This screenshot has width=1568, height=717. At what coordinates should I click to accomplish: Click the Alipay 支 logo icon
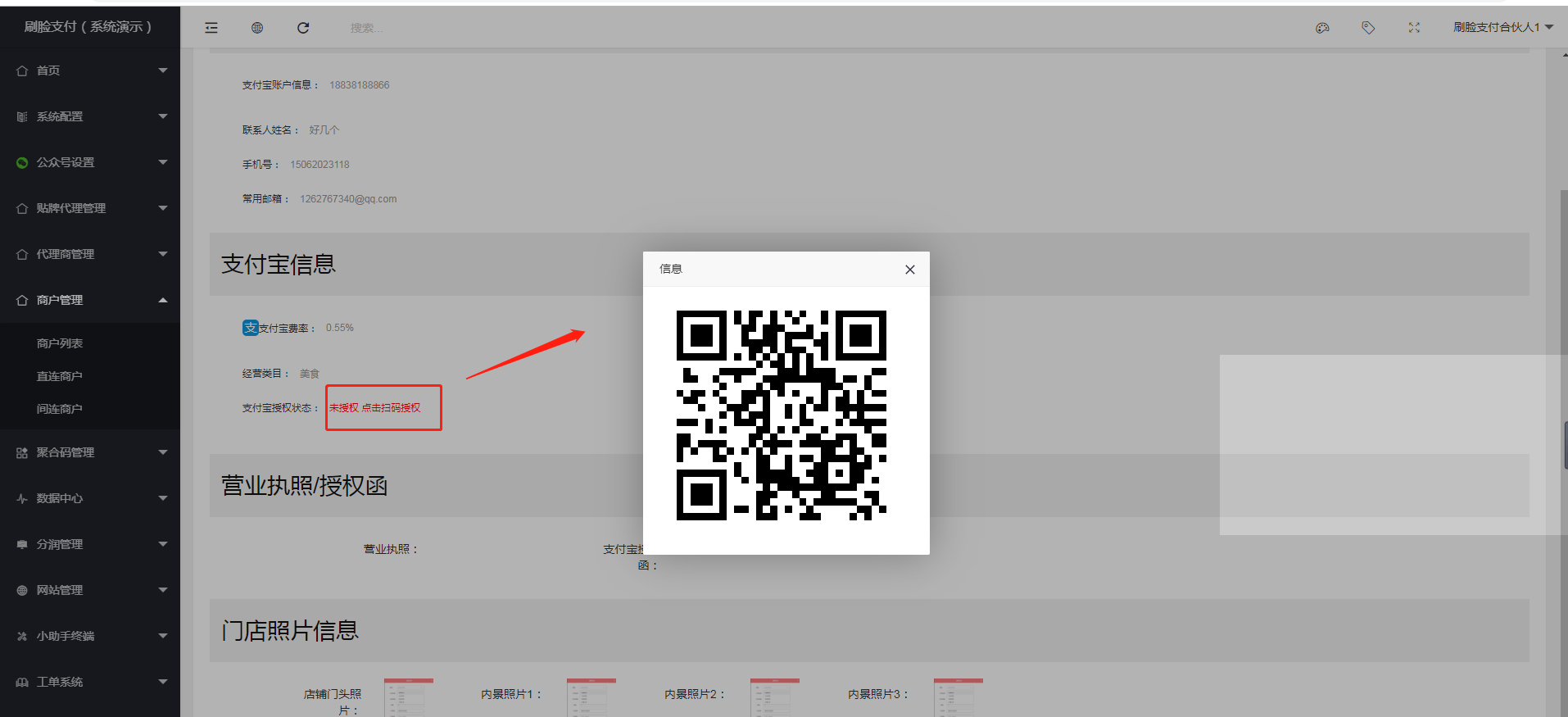point(251,328)
